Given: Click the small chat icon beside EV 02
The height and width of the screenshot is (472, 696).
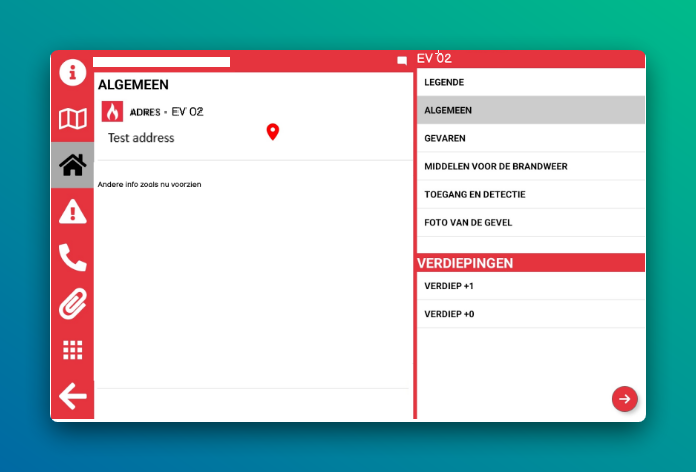Looking at the screenshot, I should click(402, 60).
